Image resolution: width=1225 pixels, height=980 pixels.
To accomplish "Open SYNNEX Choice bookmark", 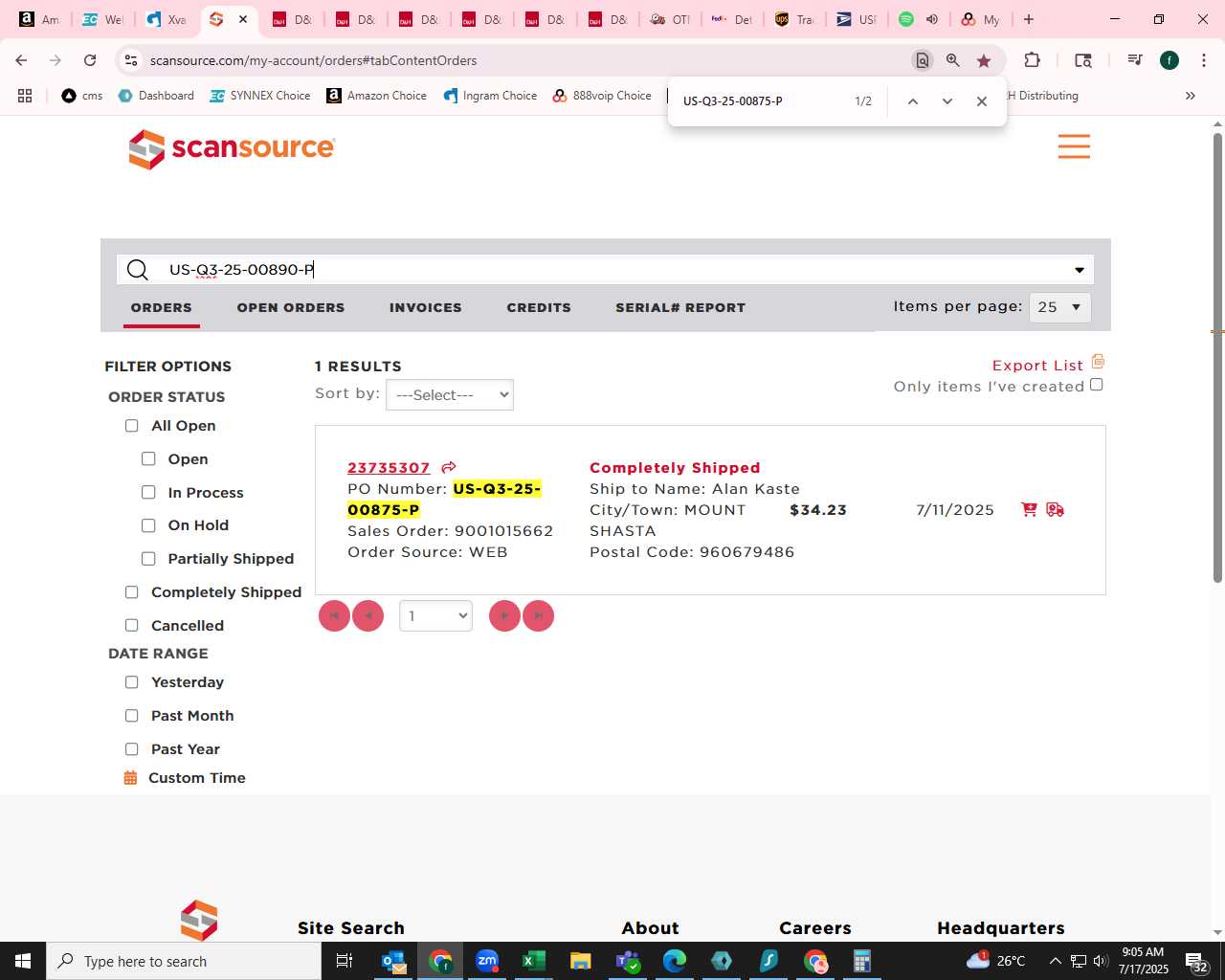I will tap(260, 96).
